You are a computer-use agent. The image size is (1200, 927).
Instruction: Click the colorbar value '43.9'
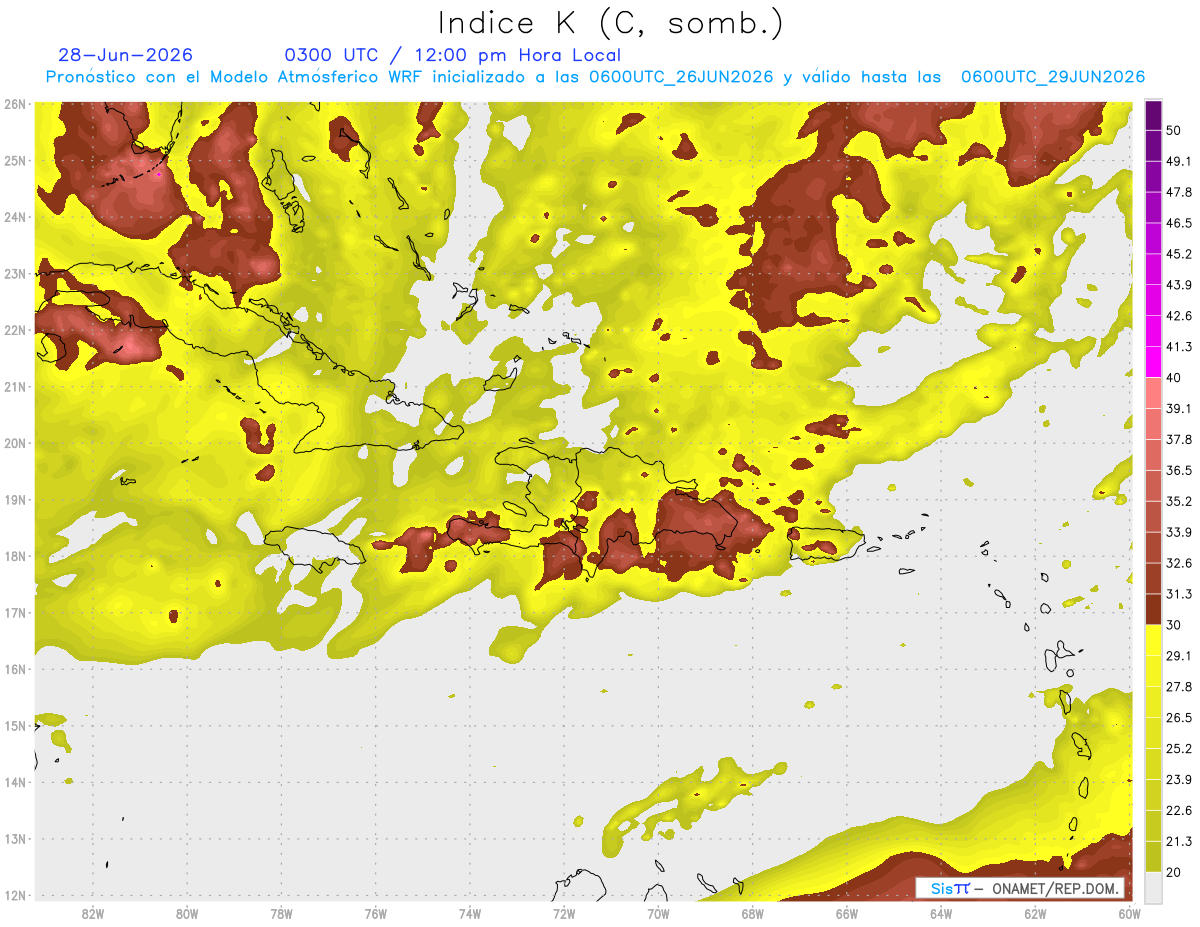point(1179,285)
